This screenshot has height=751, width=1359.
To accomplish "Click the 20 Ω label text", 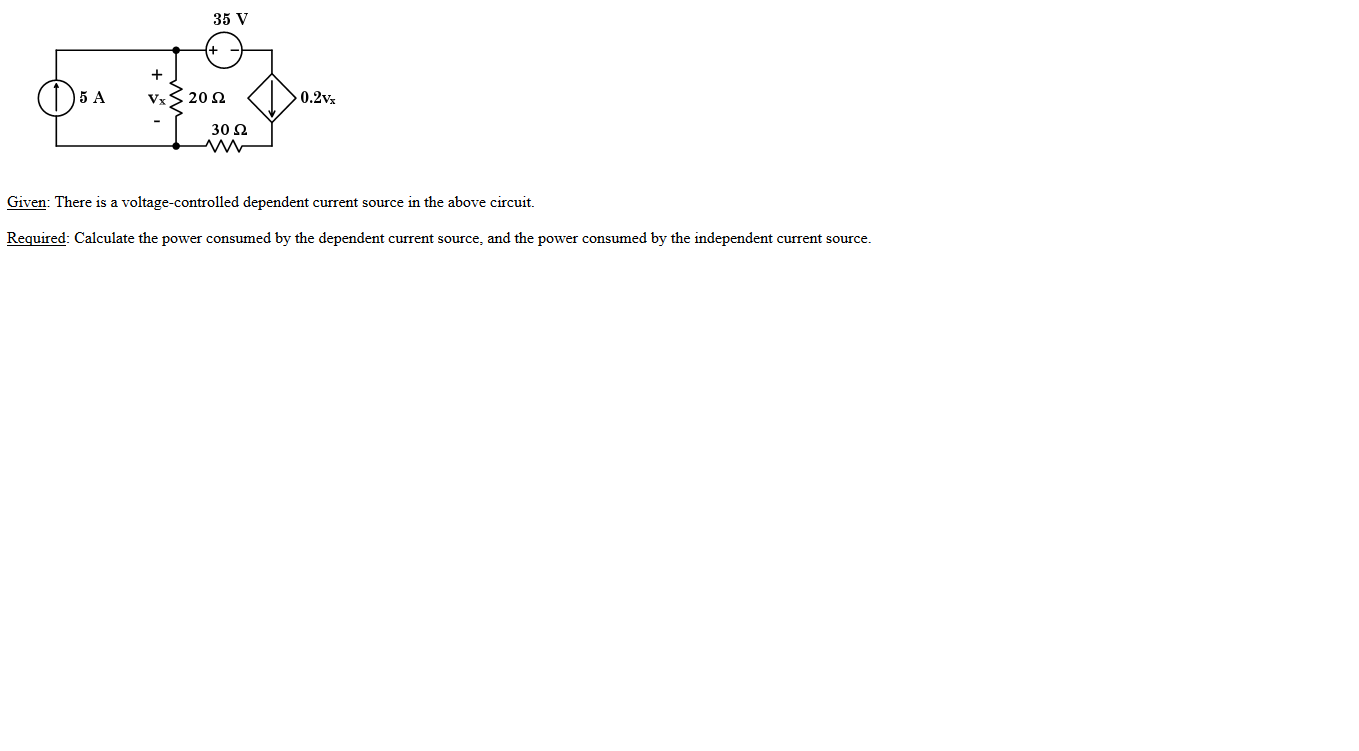I will (207, 98).
